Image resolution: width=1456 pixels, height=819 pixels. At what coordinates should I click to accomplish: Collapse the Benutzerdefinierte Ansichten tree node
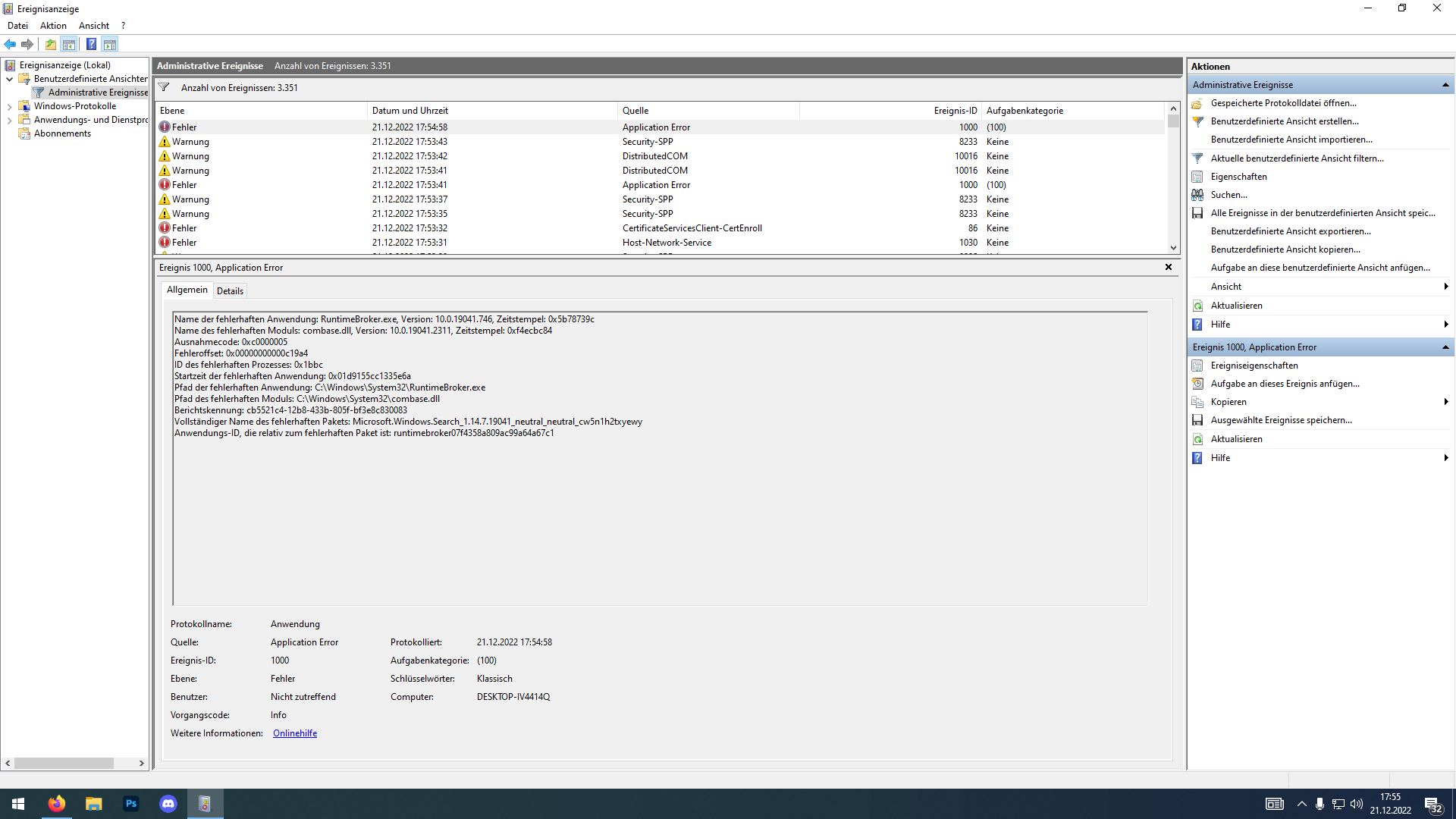coord(9,79)
